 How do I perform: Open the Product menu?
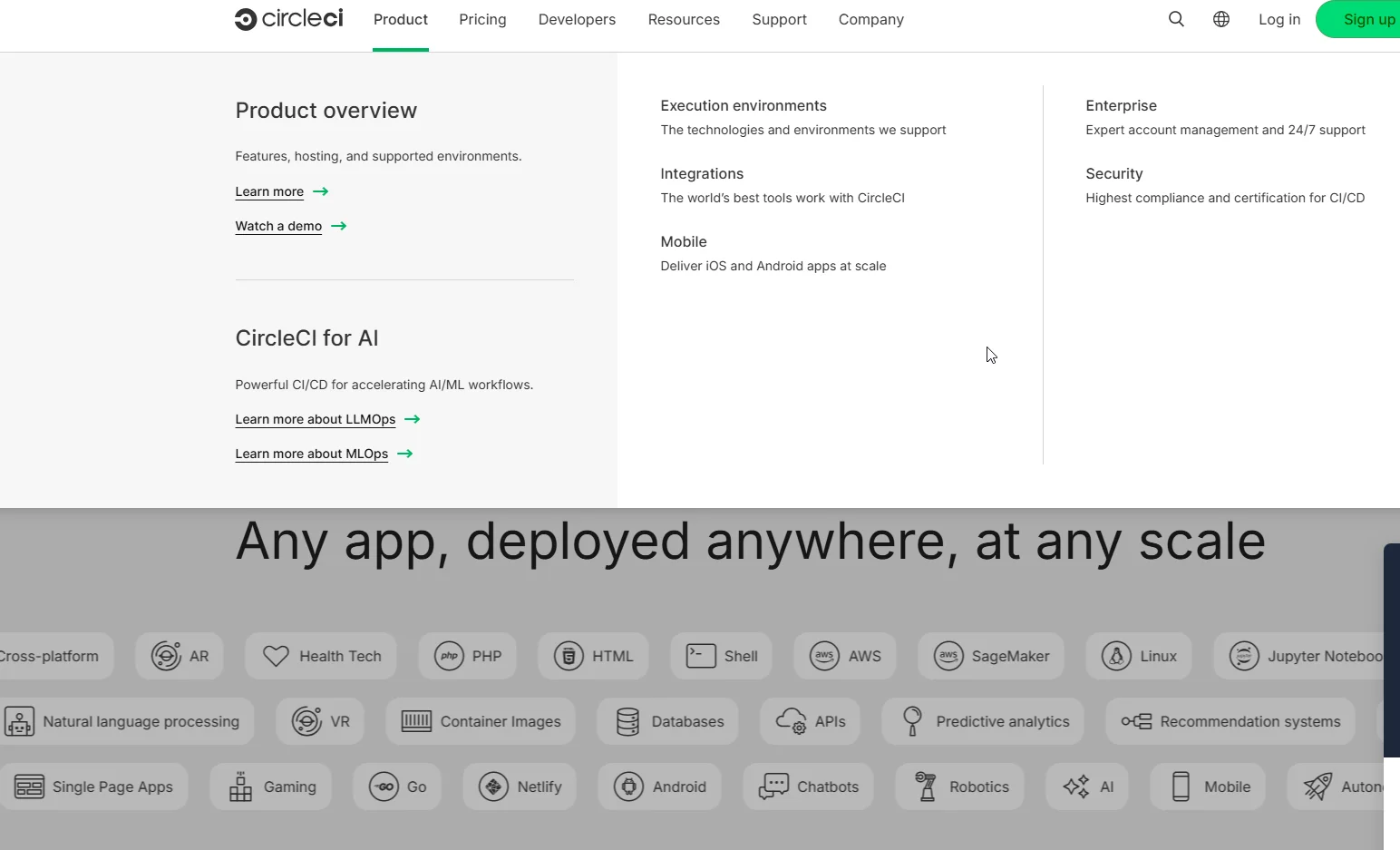(x=401, y=19)
